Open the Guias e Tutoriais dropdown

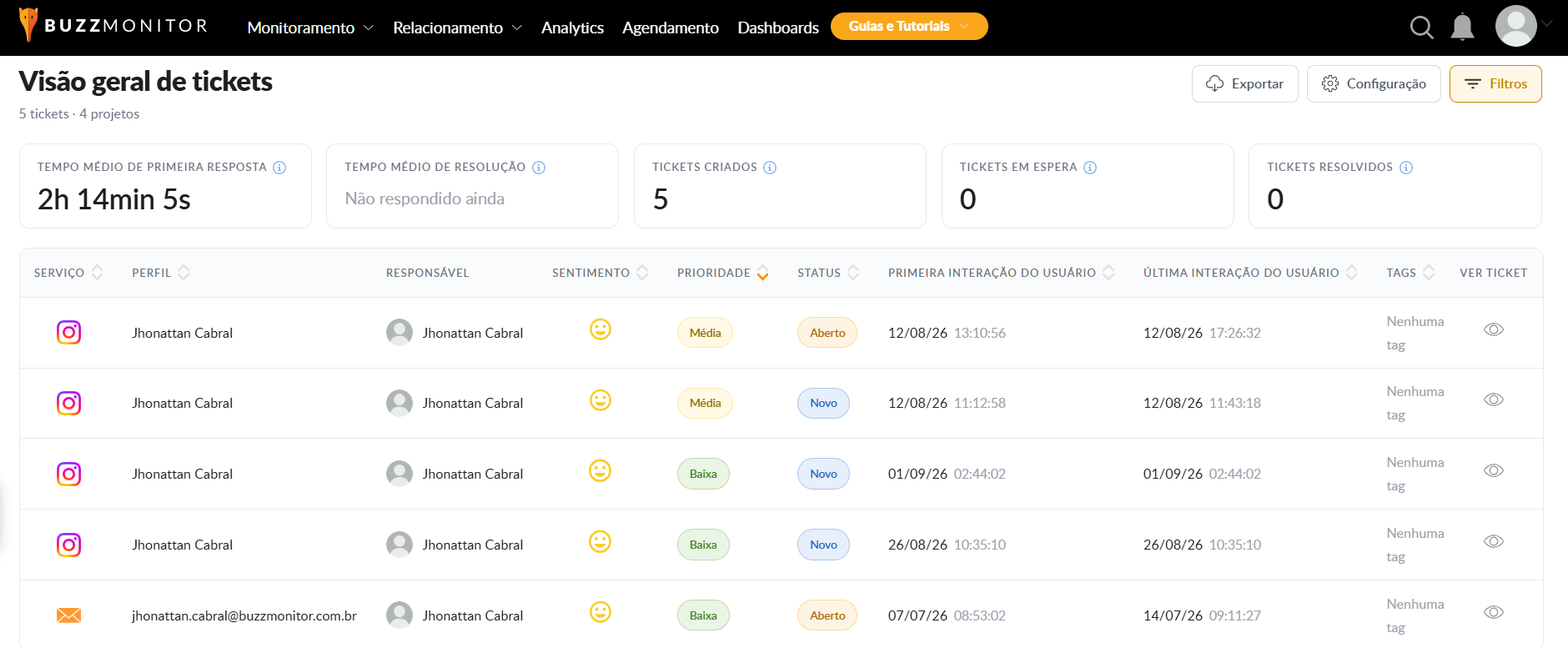909,26
